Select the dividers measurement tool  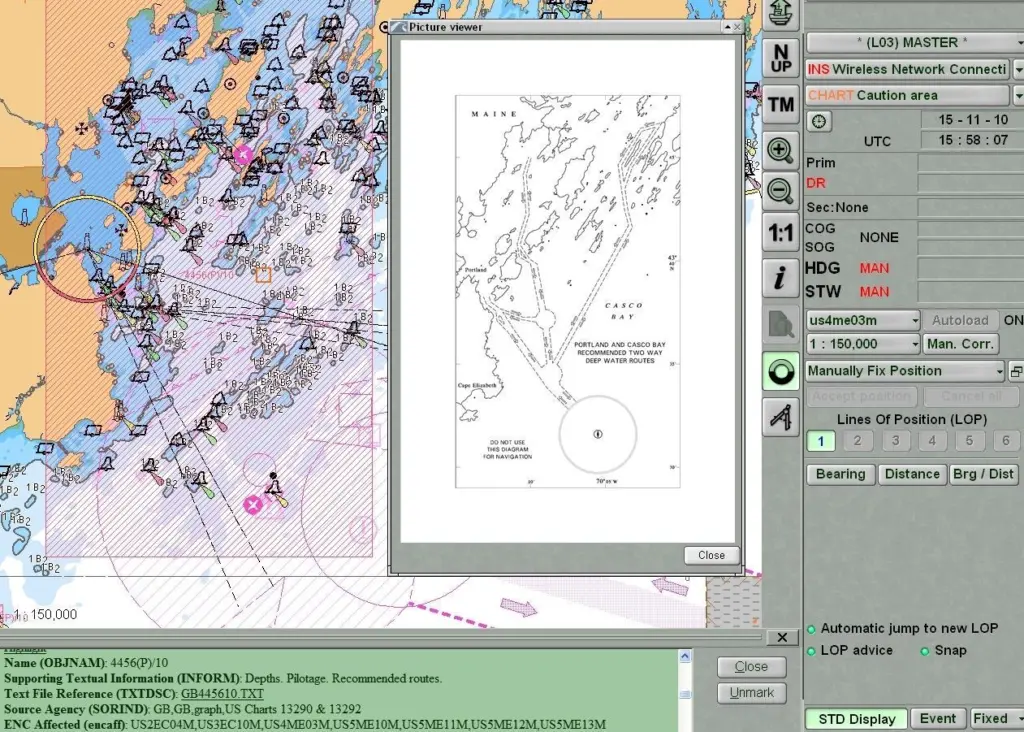click(780, 417)
